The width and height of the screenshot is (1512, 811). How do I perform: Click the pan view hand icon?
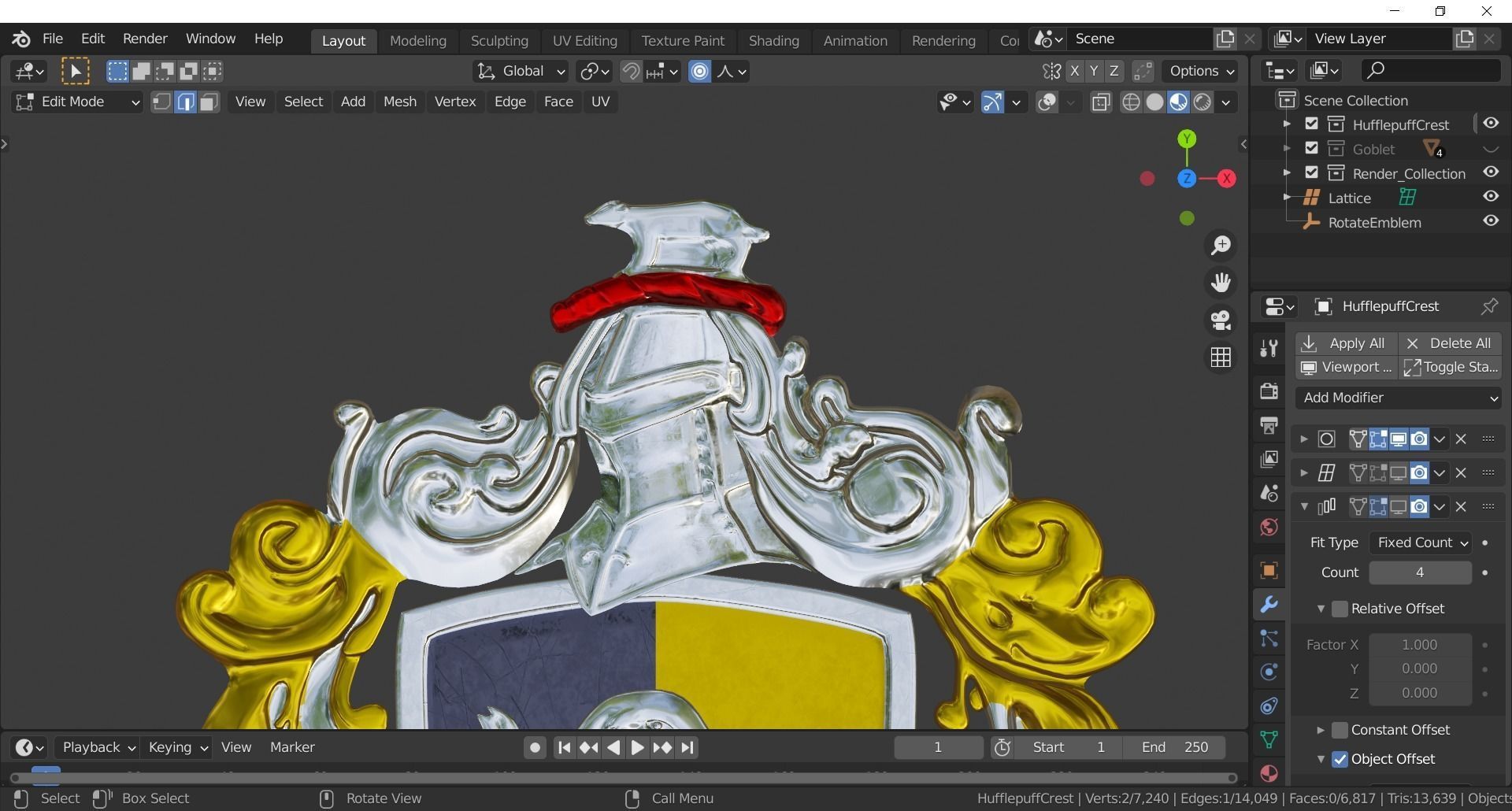coord(1221,283)
